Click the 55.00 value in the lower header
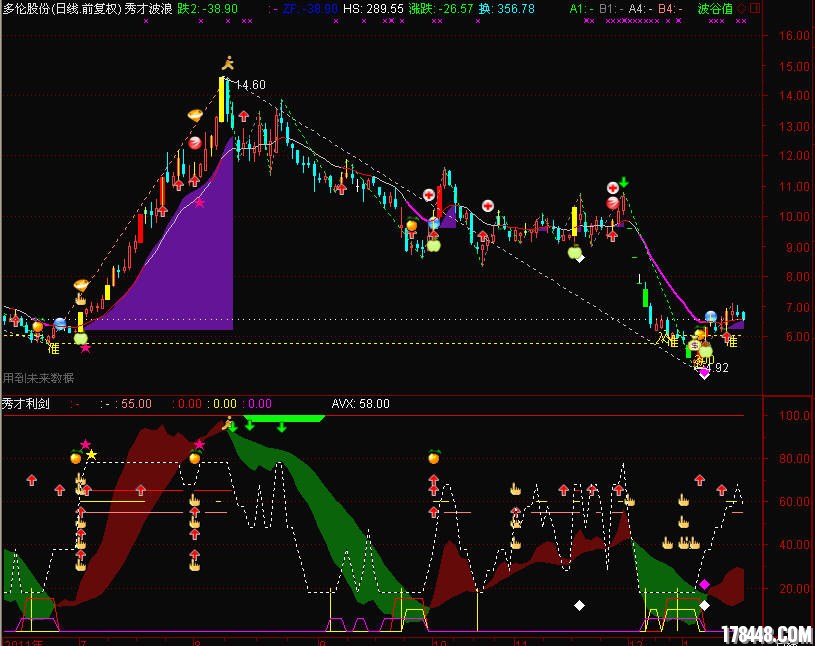The image size is (815, 646). point(136,404)
